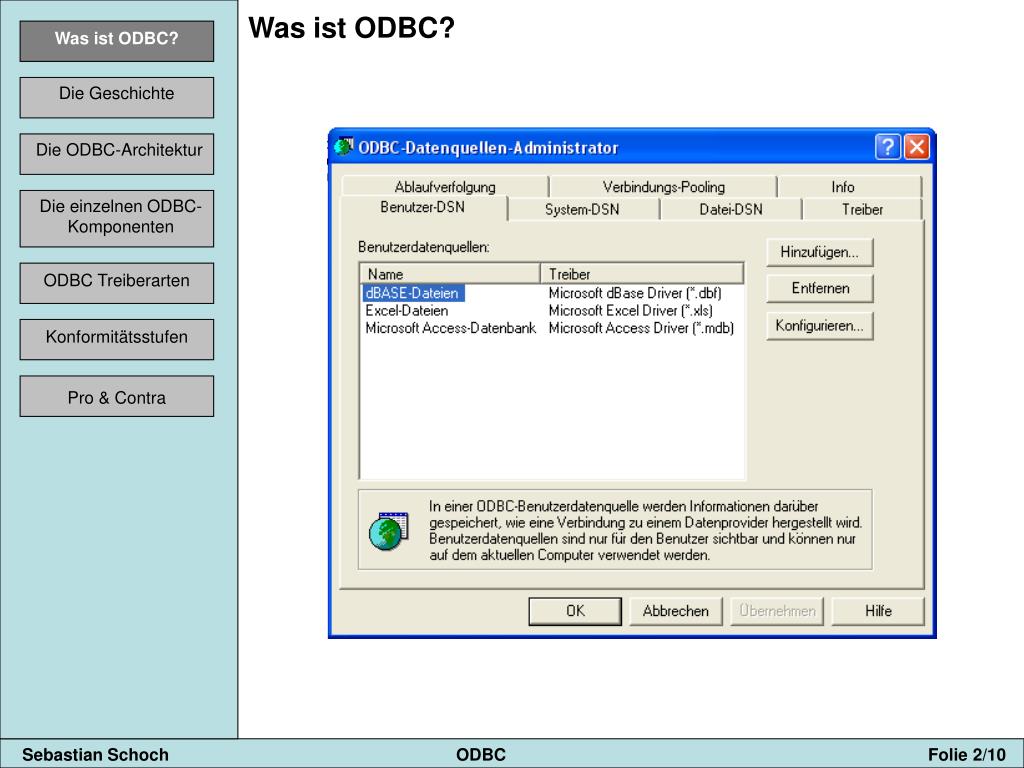This screenshot has height=768, width=1024.
Task: Click the Microsoft Access Driver (*.mdb) cell
Action: click(x=641, y=328)
